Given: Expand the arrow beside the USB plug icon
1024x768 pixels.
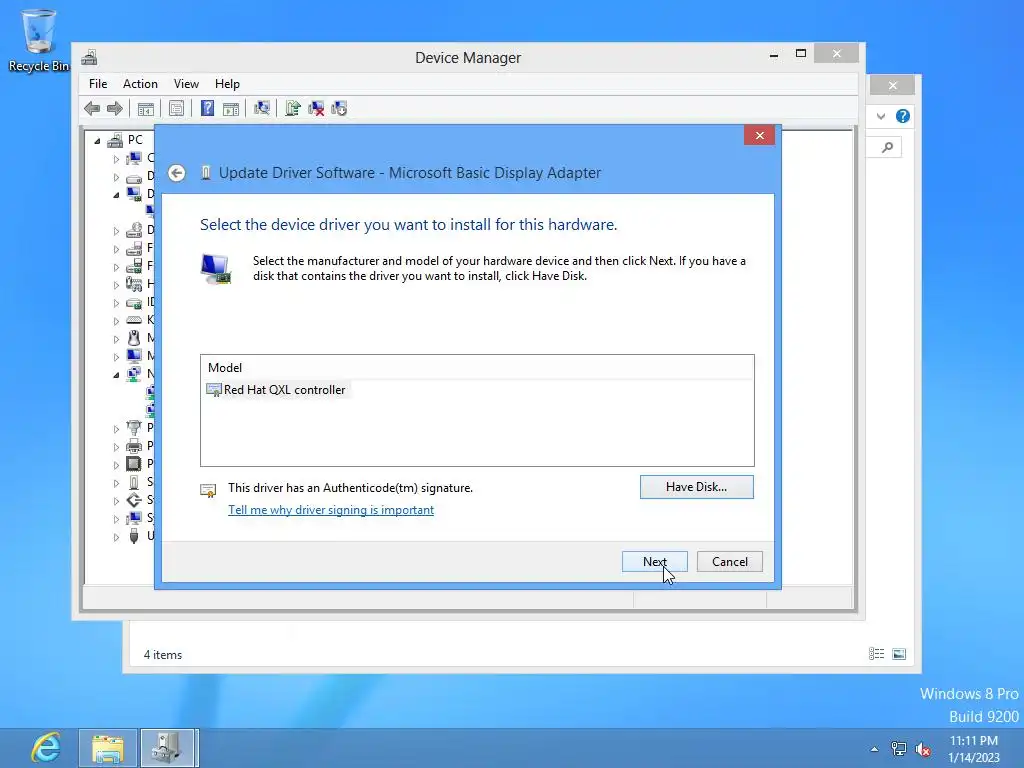Looking at the screenshot, I should [x=116, y=537].
